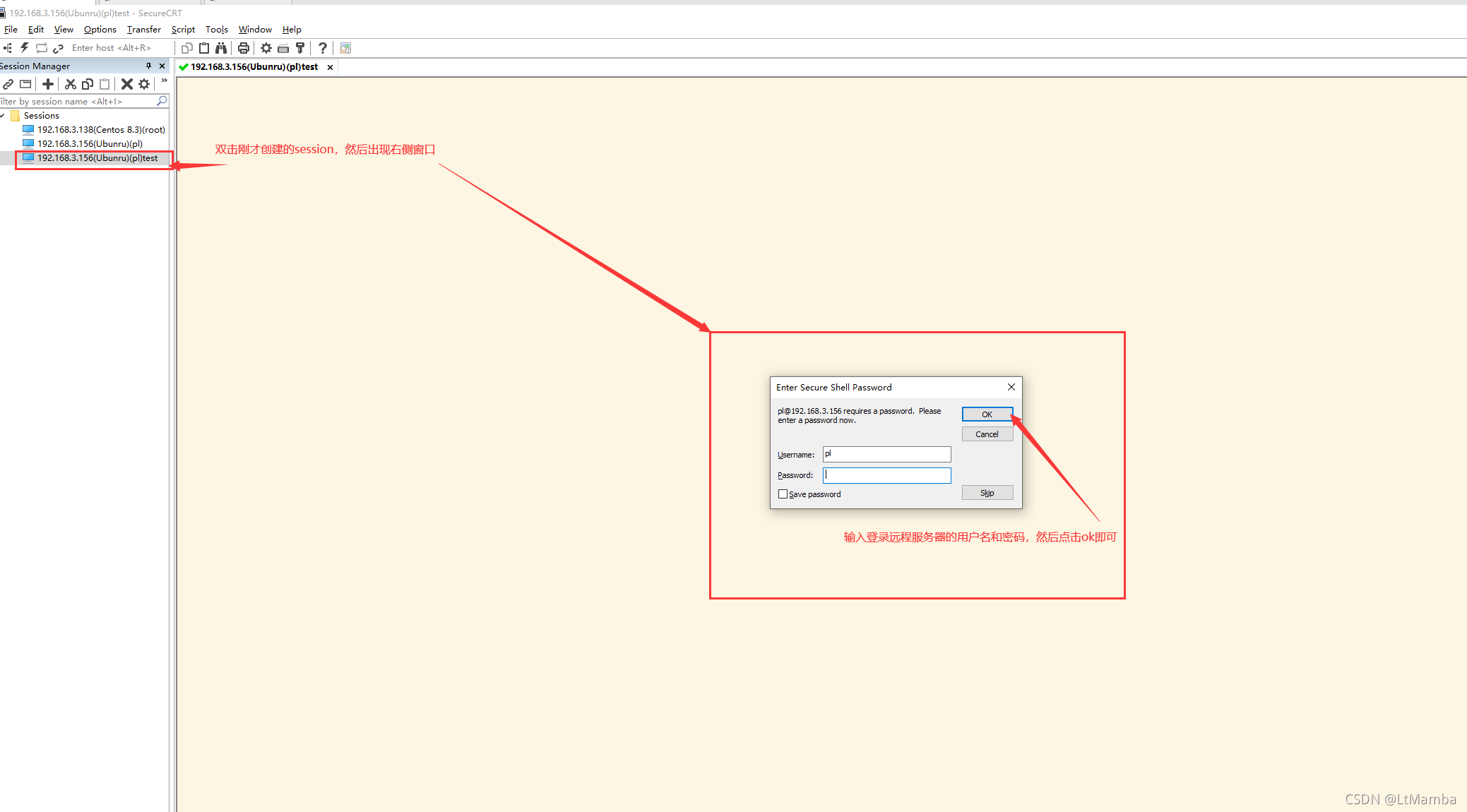Open Session Options gear in main toolbar
The height and width of the screenshot is (812, 1467).
coord(266,48)
